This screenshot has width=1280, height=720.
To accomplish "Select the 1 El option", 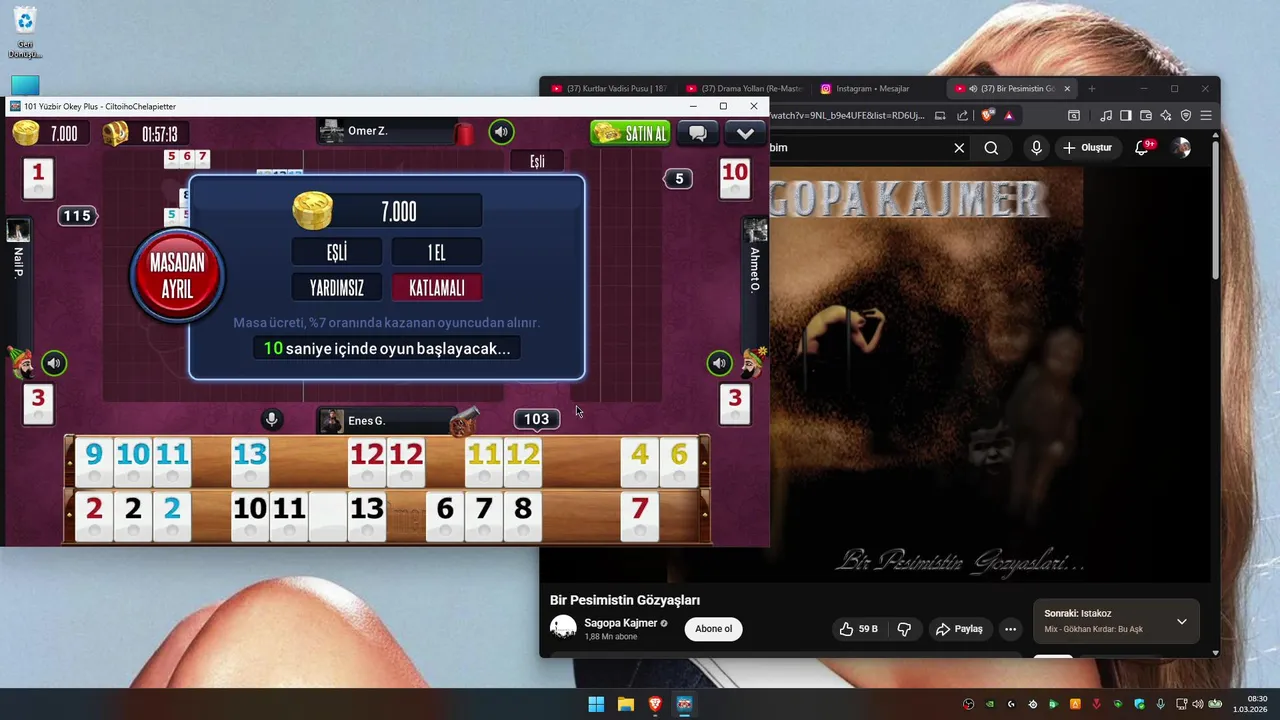I will click(436, 252).
